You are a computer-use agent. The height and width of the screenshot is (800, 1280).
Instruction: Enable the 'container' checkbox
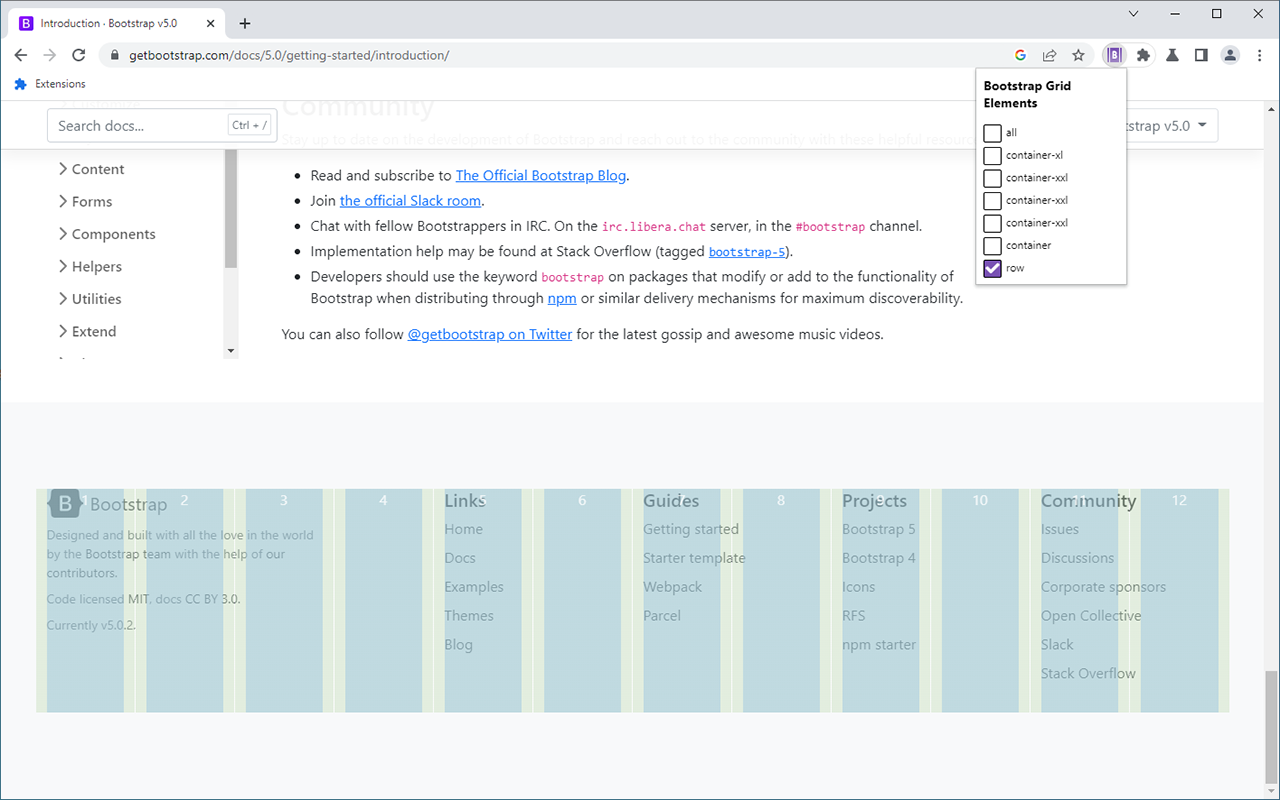(992, 246)
